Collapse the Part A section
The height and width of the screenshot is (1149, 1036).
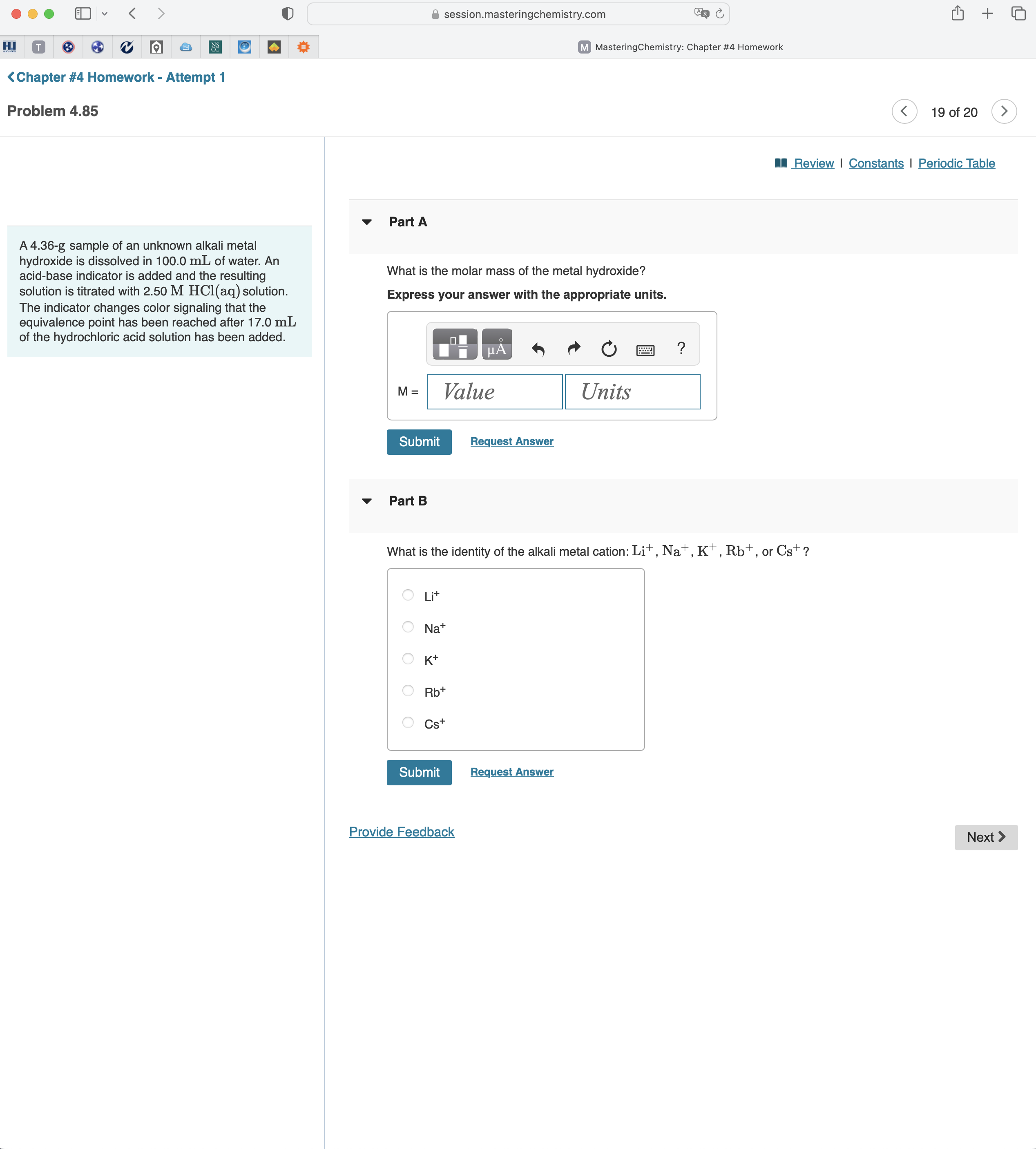[367, 222]
